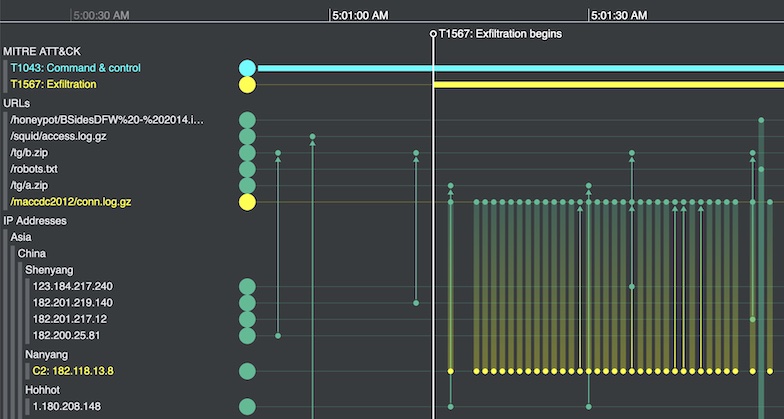Select the China tree node
This screenshot has height=419, width=784.
[x=32, y=253]
